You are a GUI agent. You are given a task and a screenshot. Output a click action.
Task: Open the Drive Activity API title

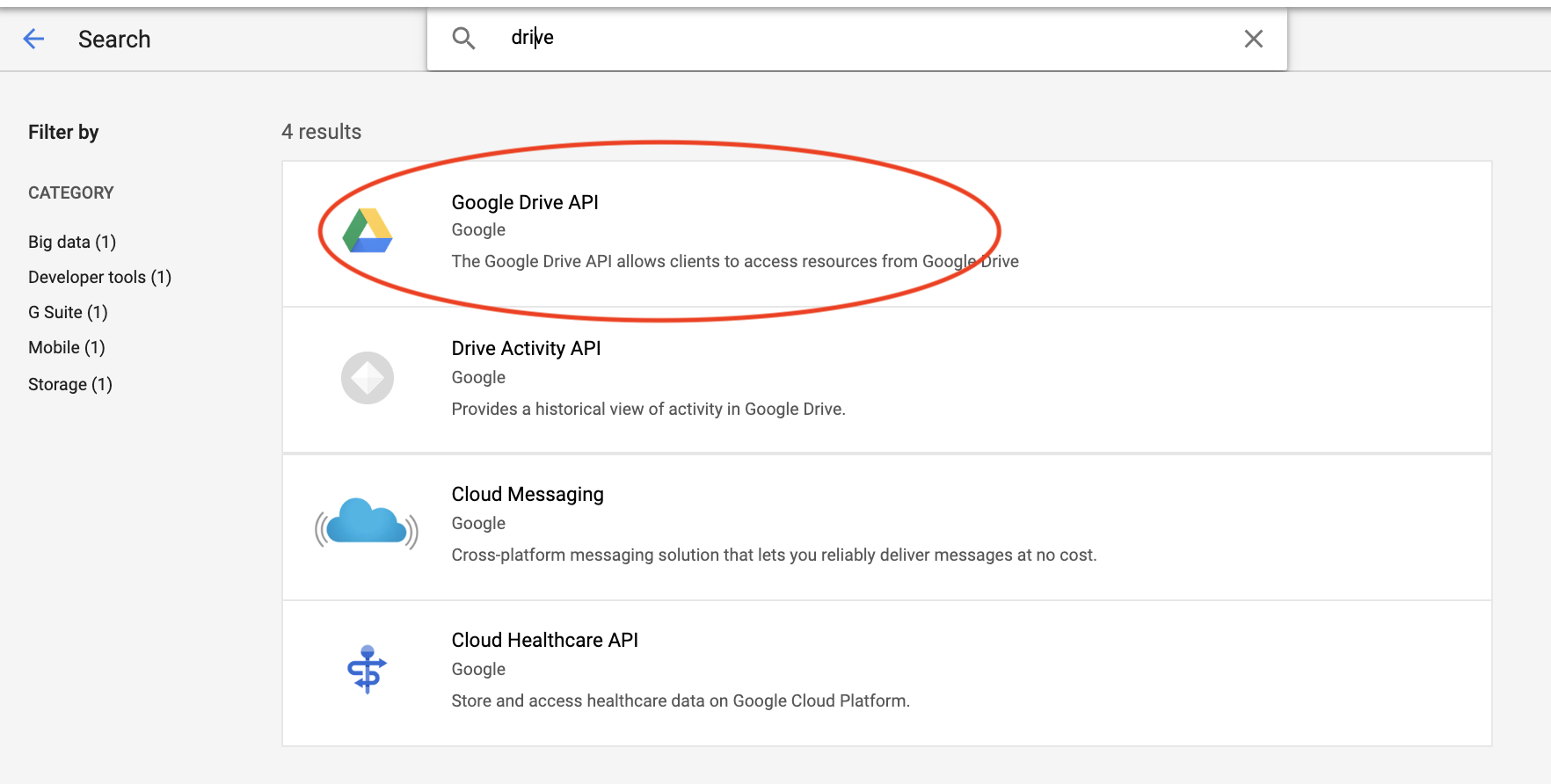tap(526, 348)
